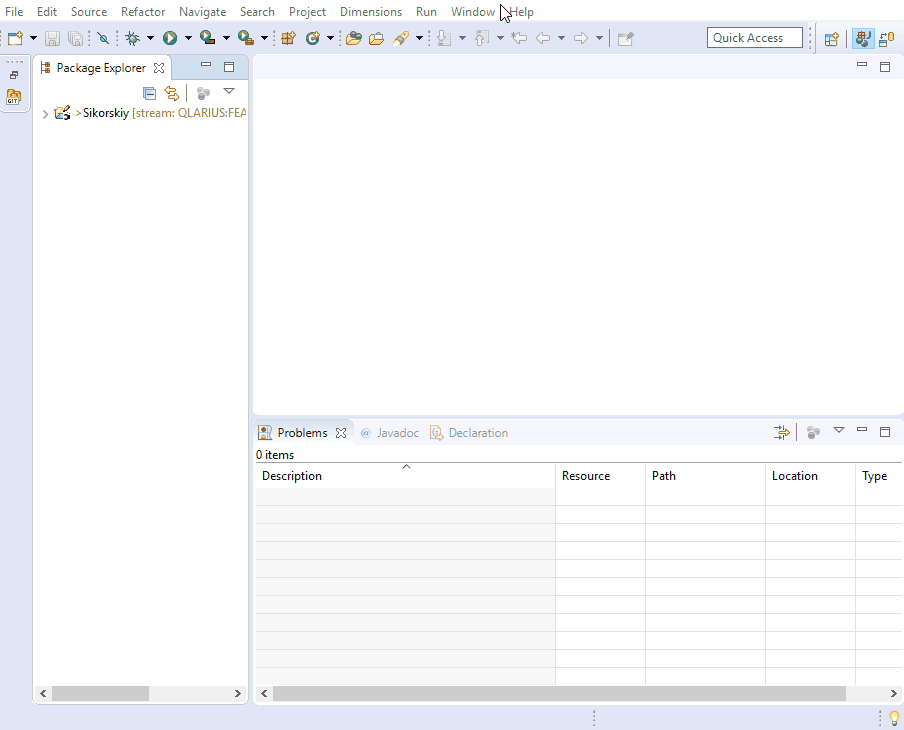Screen dimensions: 904x730
Task: Click the Skip All Breakpoints icon
Action: tap(103, 38)
